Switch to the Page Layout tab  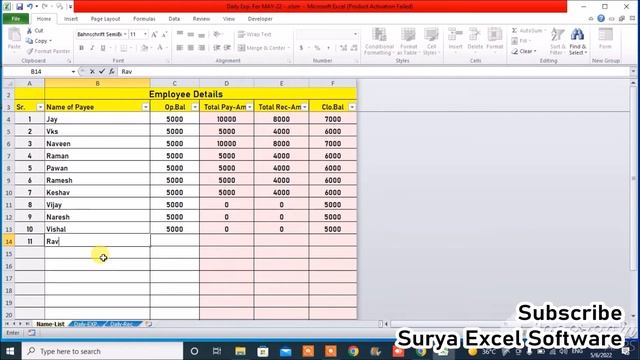coord(105,19)
